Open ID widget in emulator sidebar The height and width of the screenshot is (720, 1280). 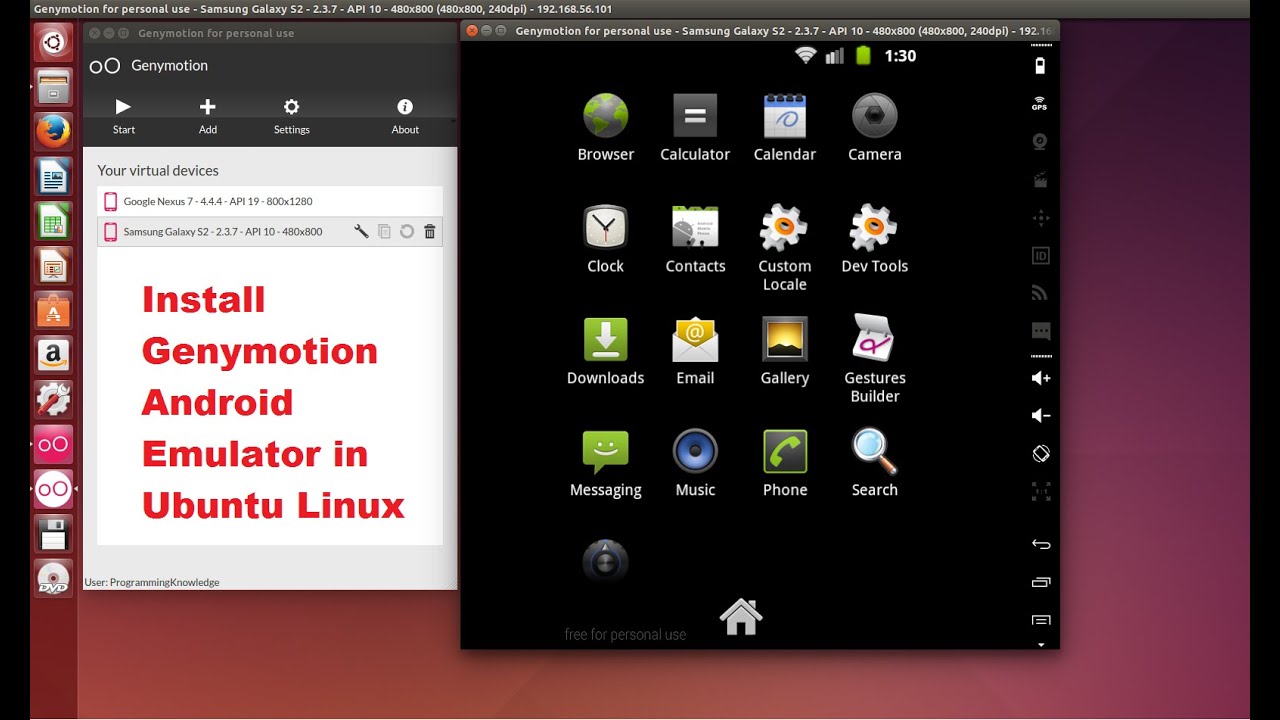(x=1040, y=256)
